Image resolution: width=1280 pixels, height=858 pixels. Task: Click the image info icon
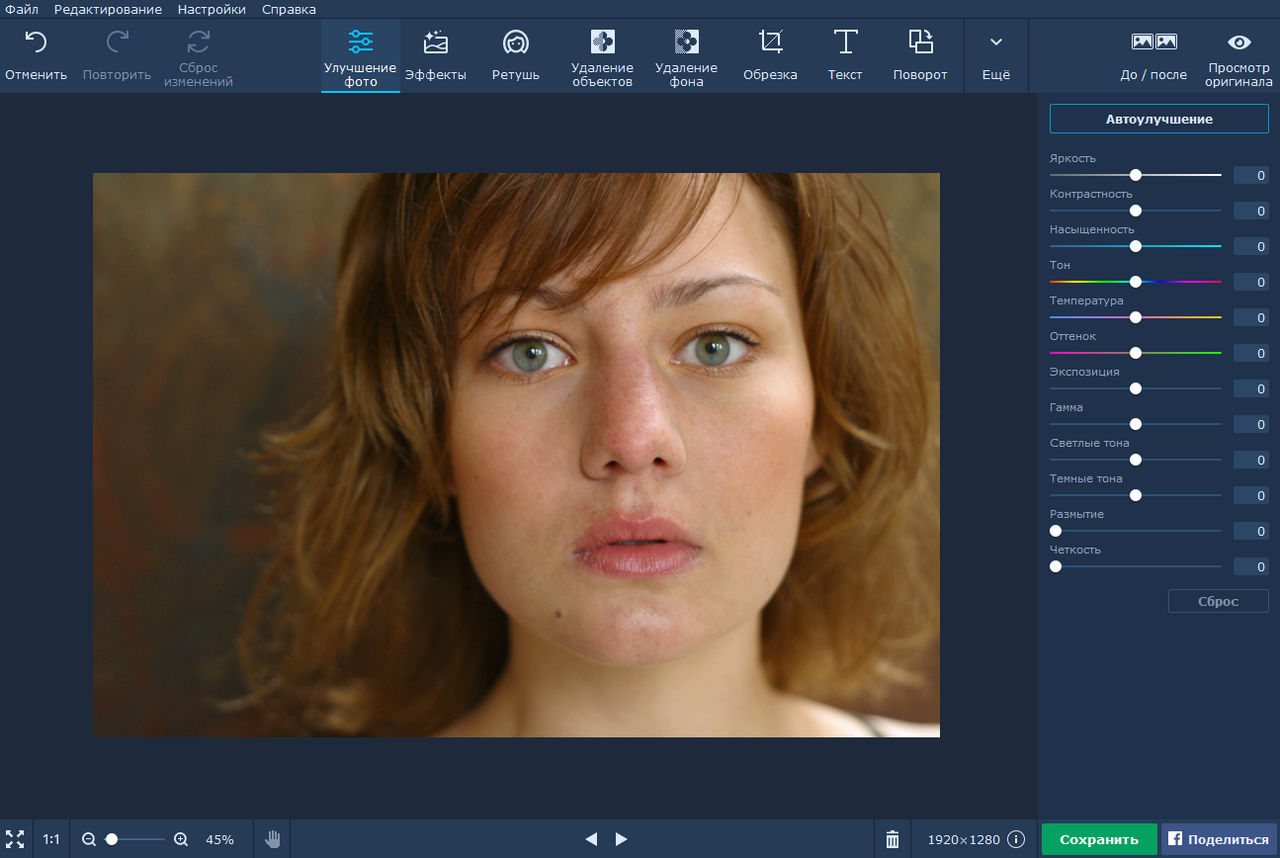coord(1016,839)
